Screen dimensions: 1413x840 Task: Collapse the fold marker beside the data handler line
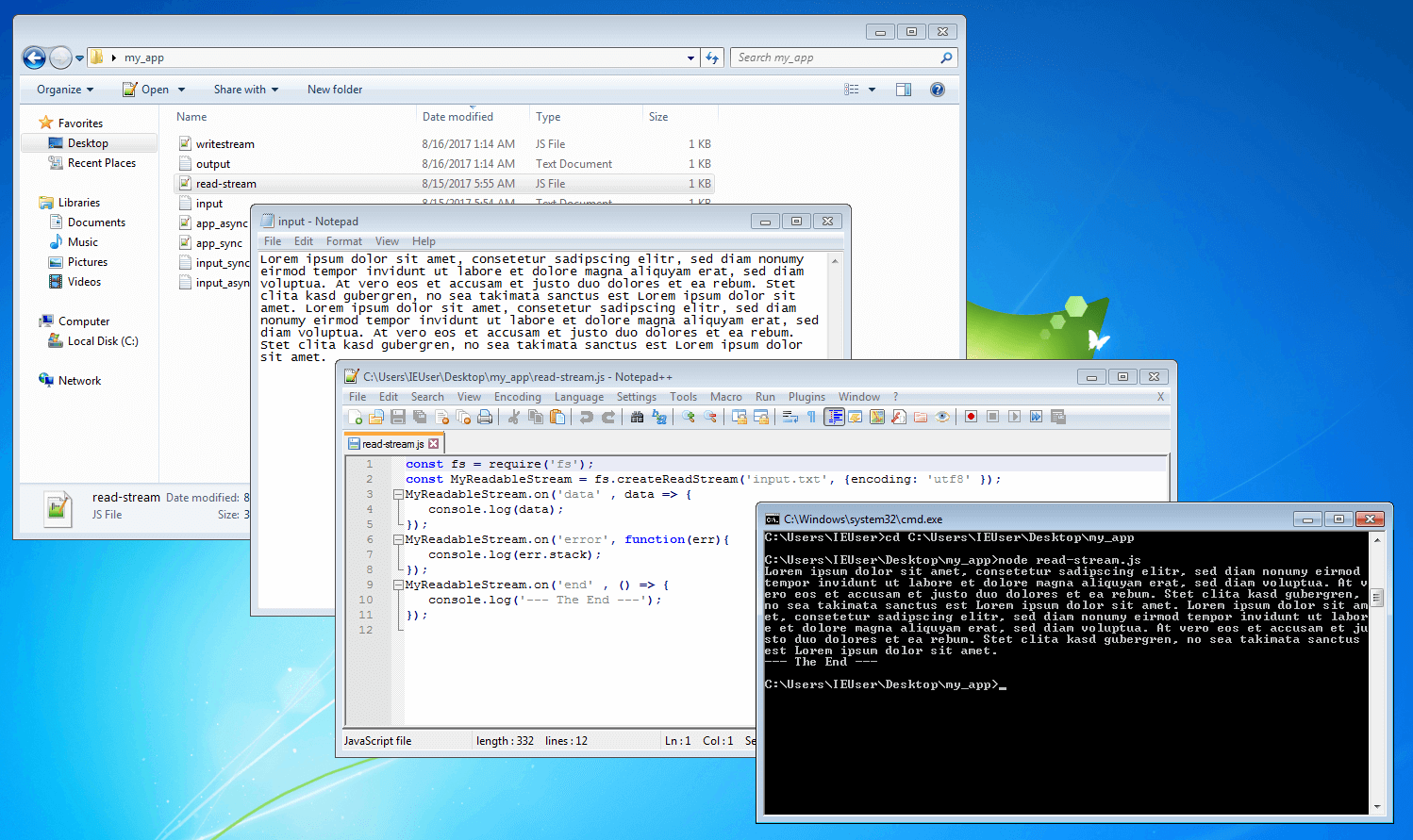tap(398, 494)
